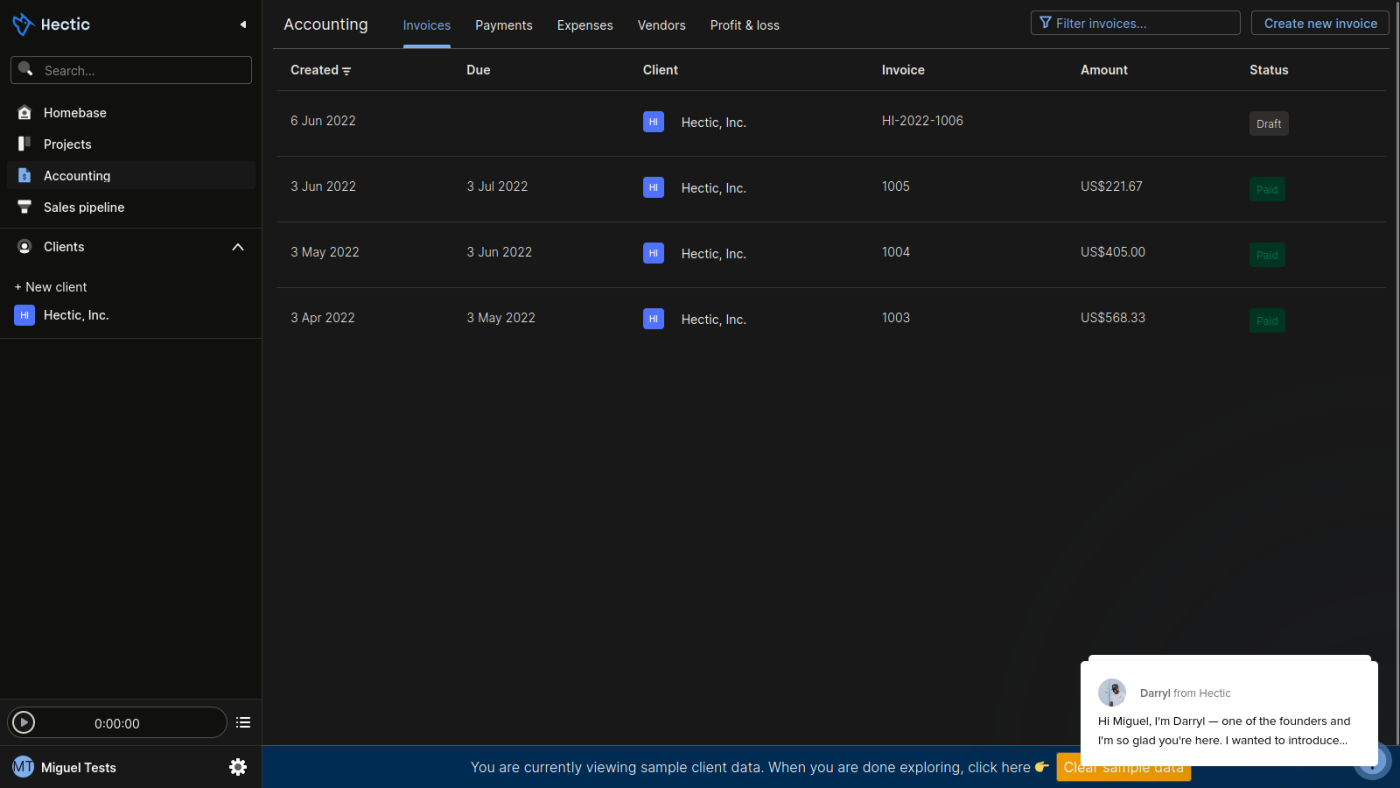Image resolution: width=1400 pixels, height=788 pixels.
Task: Click amount US$221.67
Action: pyautogui.click(x=1112, y=186)
